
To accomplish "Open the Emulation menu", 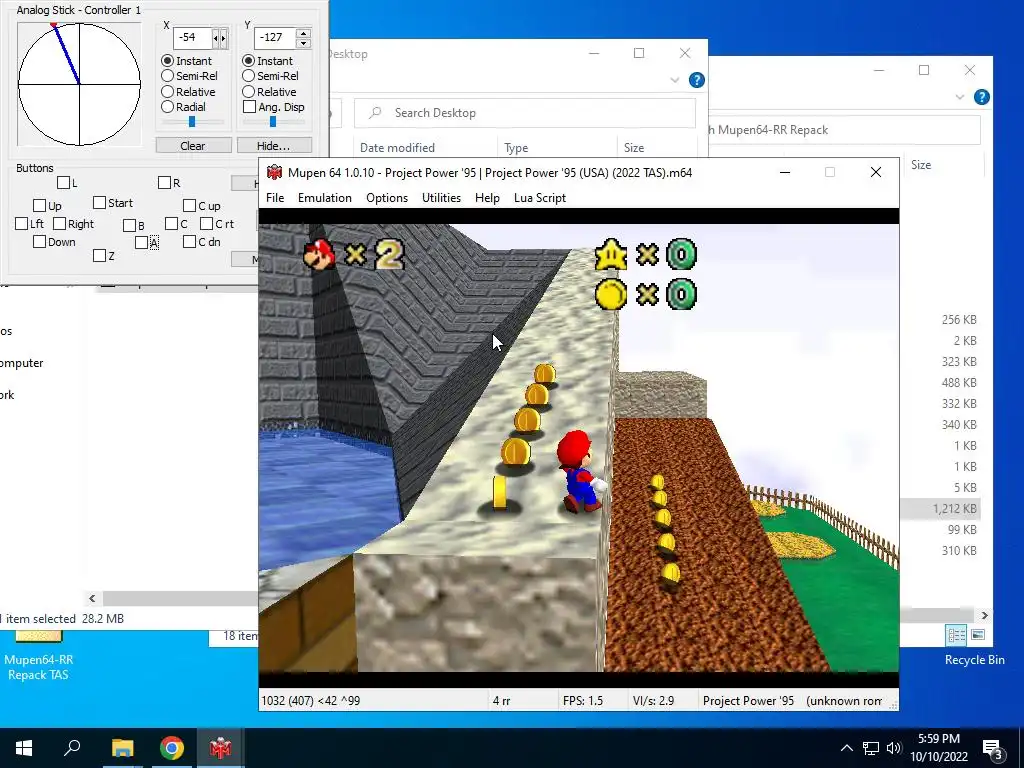I will click(325, 198).
